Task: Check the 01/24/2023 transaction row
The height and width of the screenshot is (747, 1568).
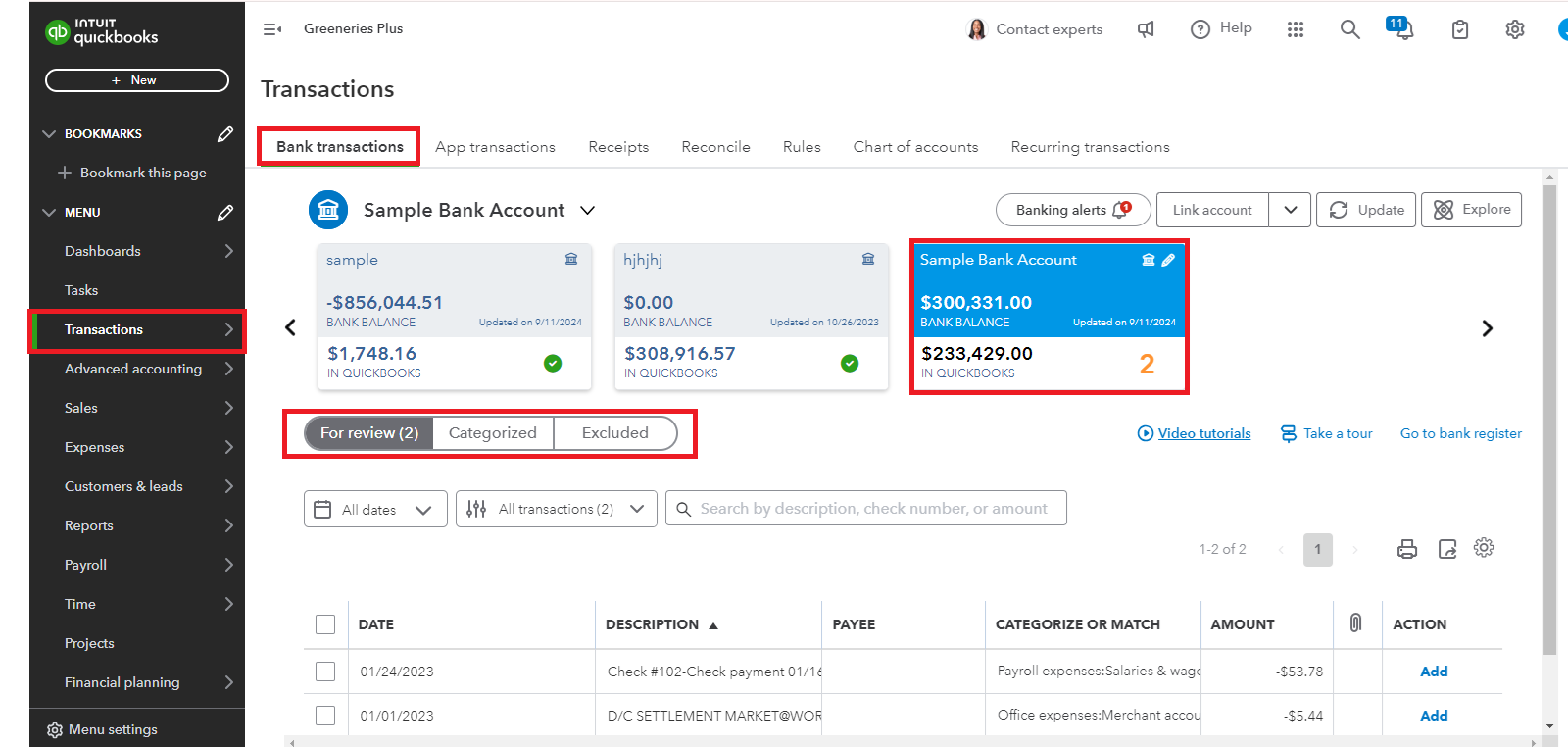Action: coord(325,672)
